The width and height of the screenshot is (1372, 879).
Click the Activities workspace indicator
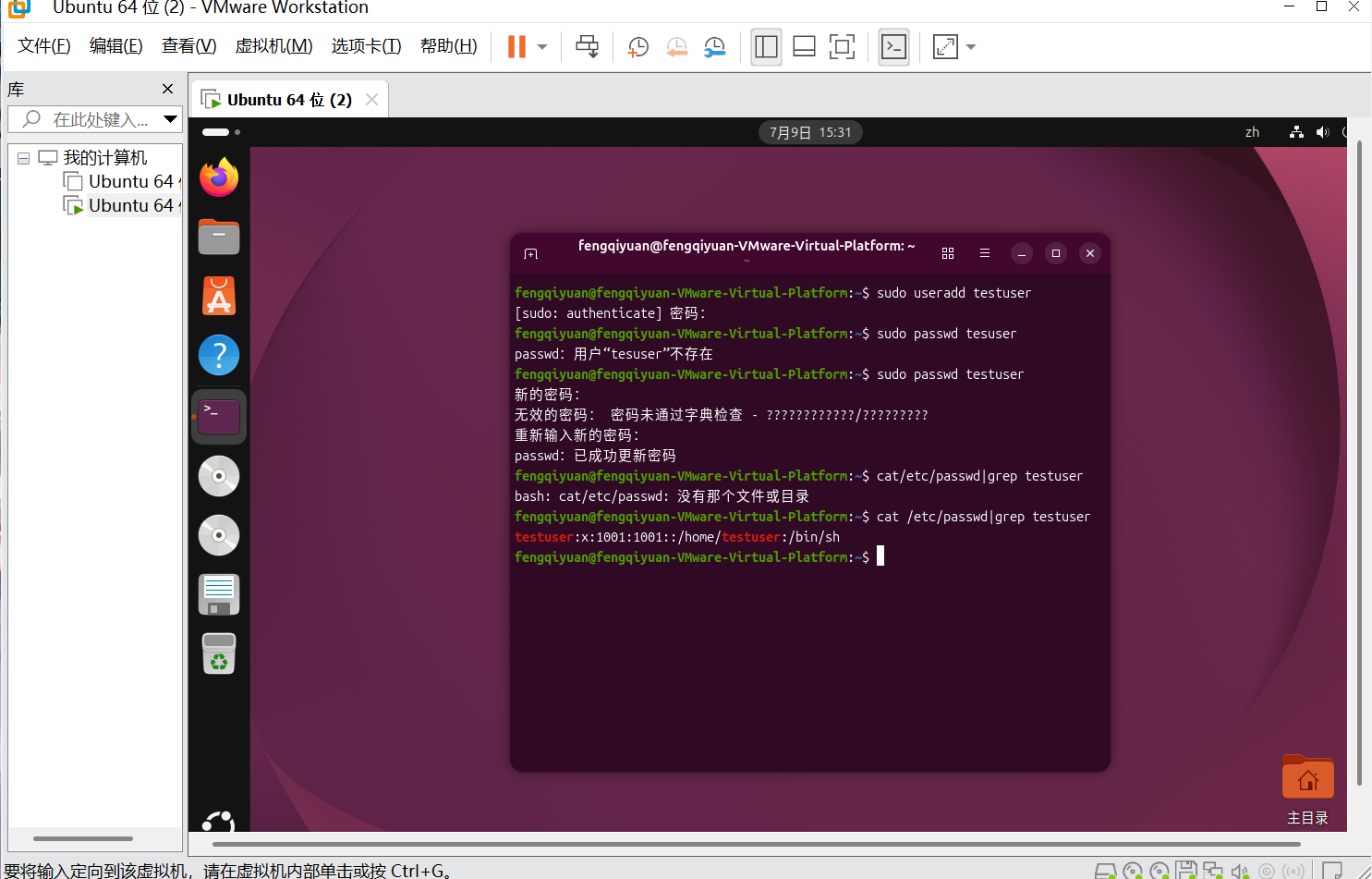(x=221, y=132)
